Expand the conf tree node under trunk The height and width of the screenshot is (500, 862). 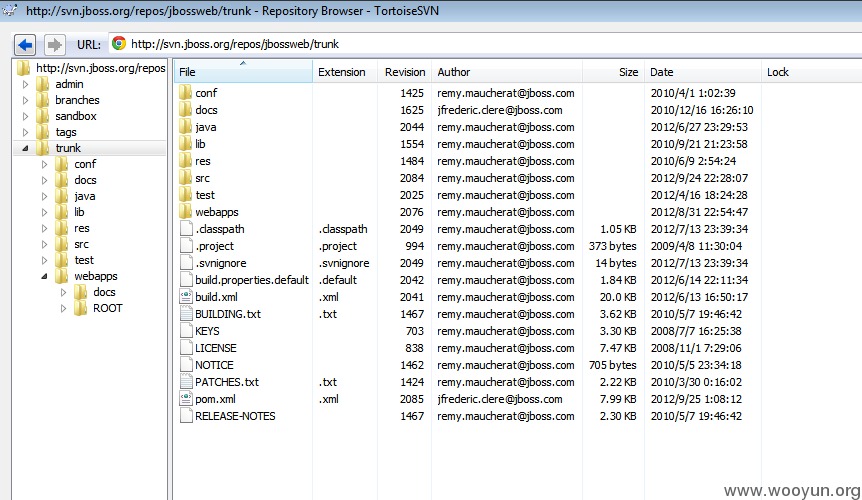tap(45, 164)
